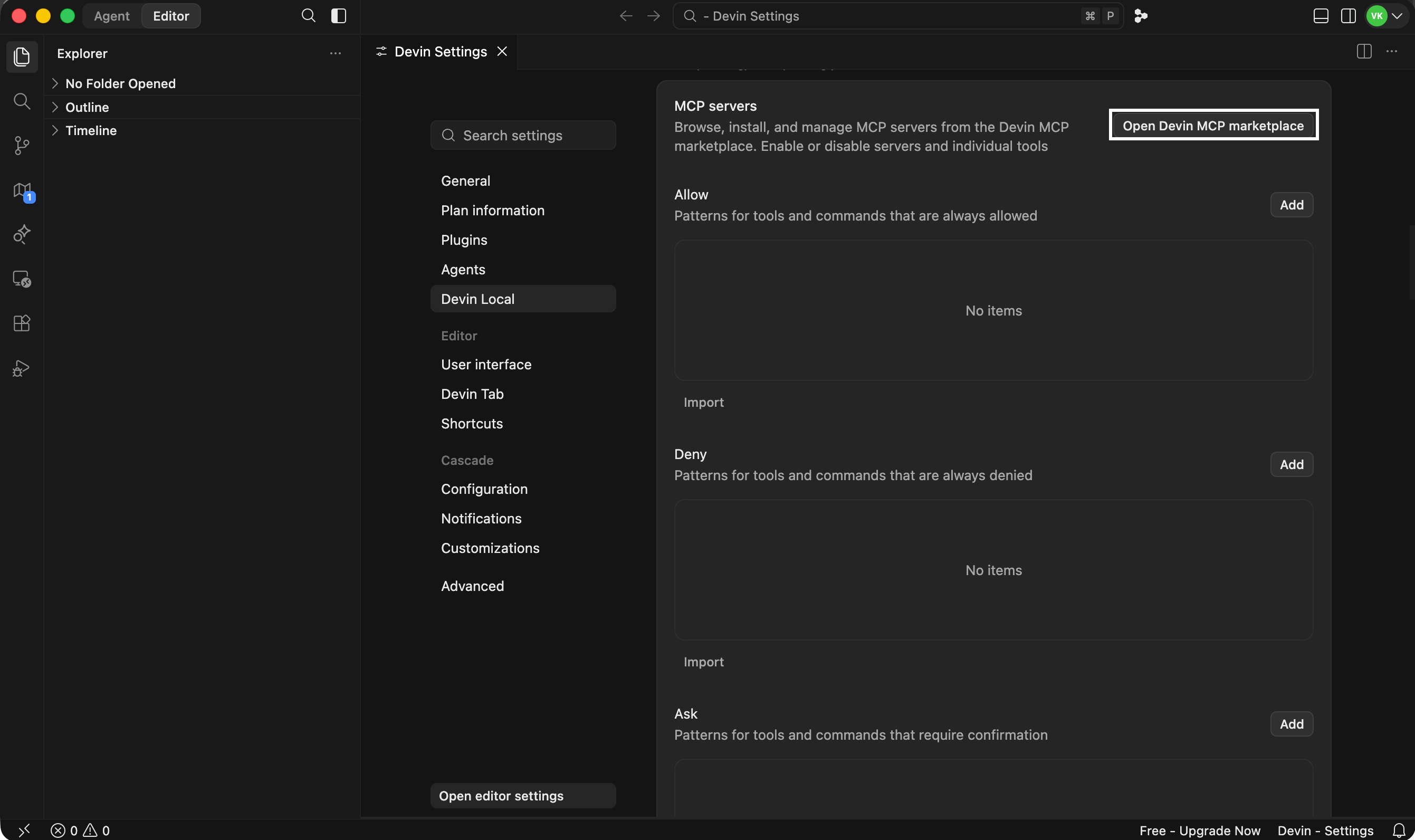Open Advanced settings
This screenshot has width=1415, height=840.
pyautogui.click(x=523, y=586)
